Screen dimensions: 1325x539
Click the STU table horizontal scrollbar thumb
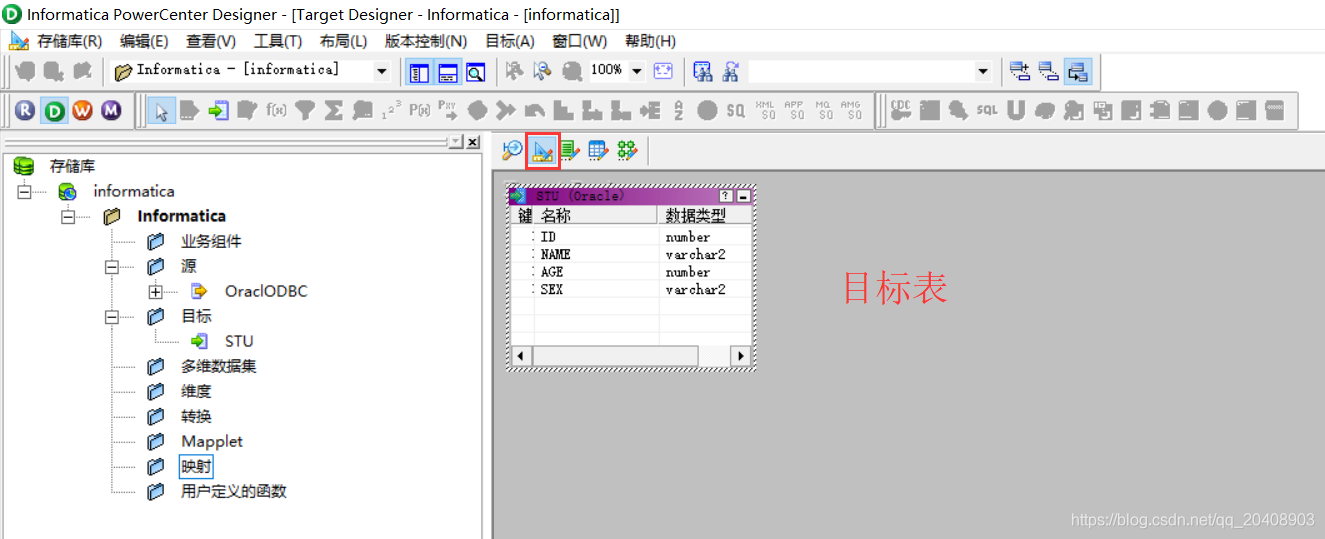[x=615, y=355]
